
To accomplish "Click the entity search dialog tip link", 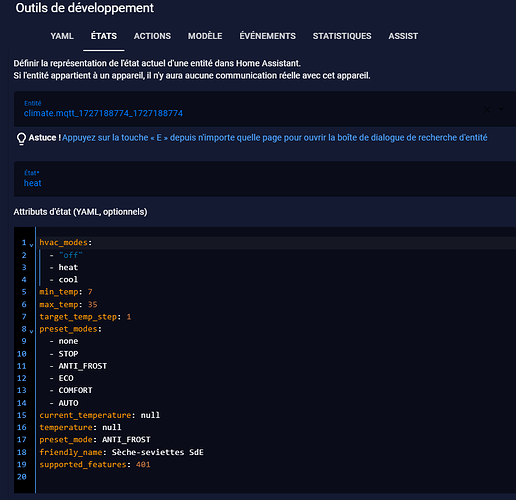I will point(275,138).
